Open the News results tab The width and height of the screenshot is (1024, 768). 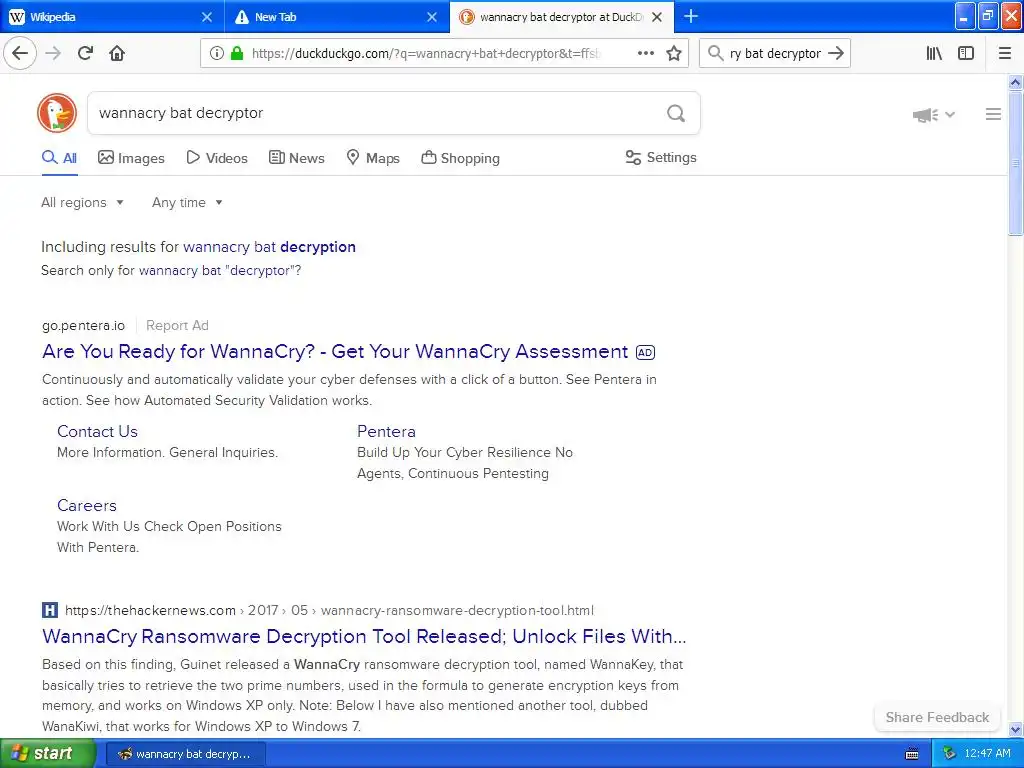pyautogui.click(x=297, y=158)
